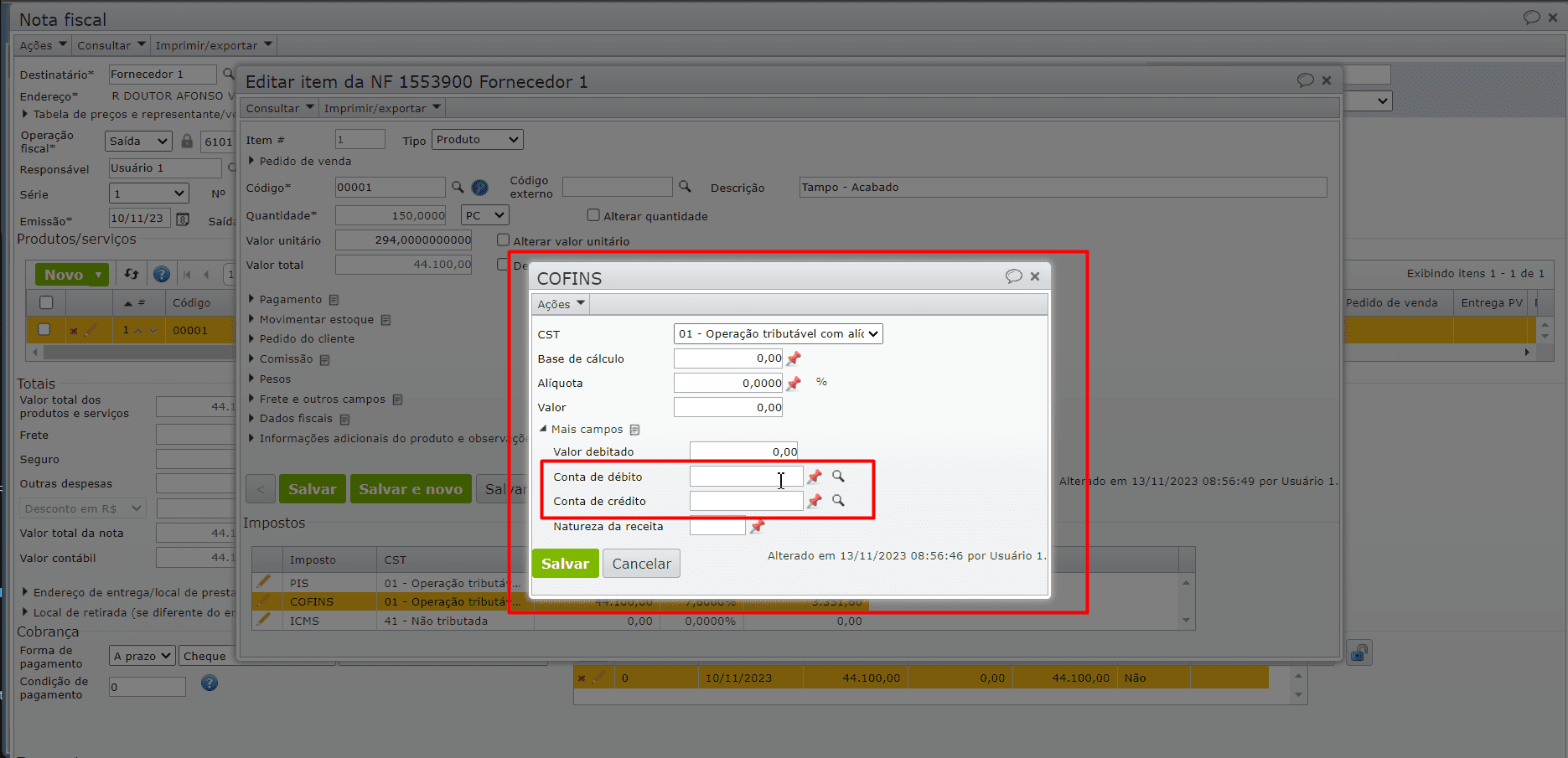Search for a Conta de débito account
Screen dimensions: 1568x758
(838, 477)
